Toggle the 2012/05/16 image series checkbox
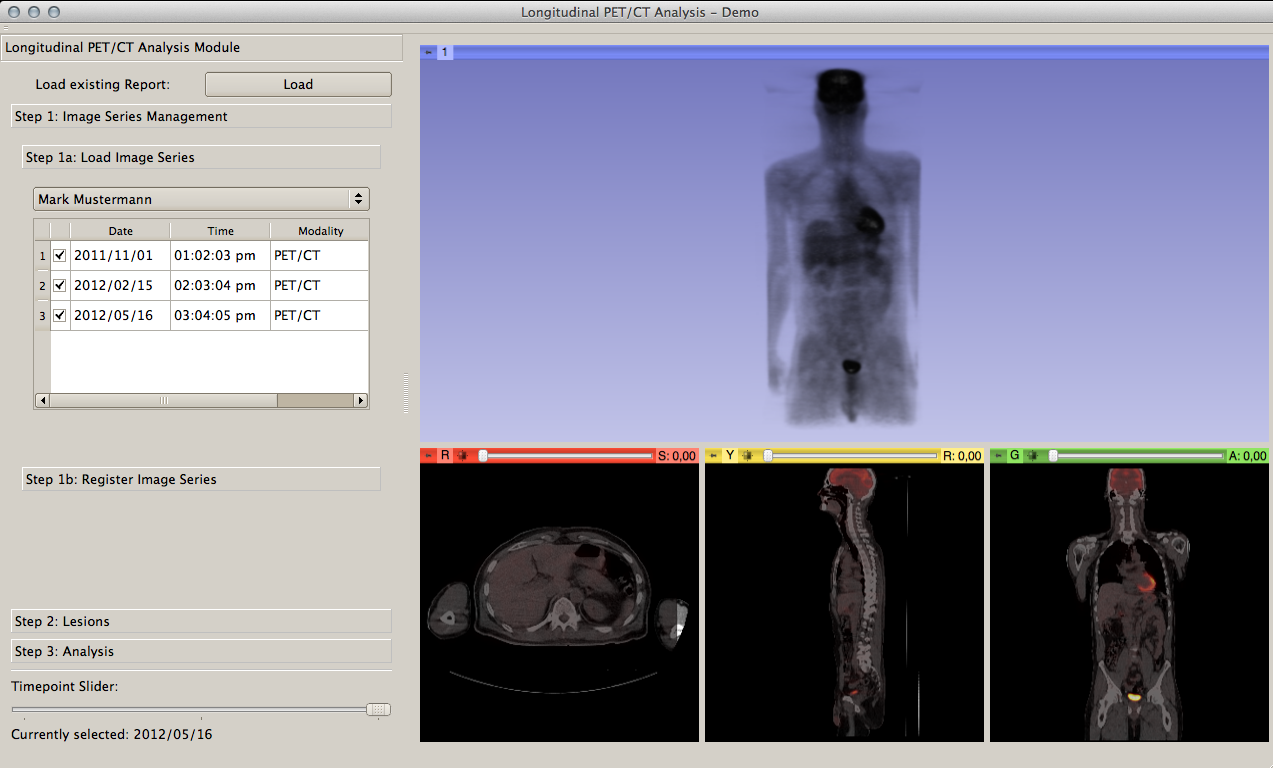 click(60, 316)
